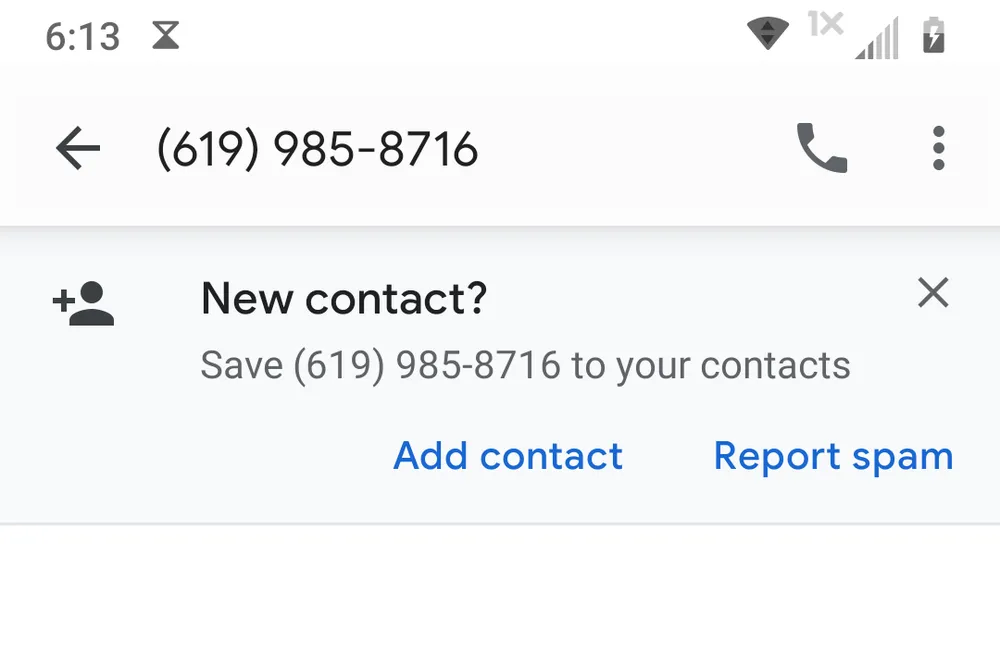Tap the back arrow in the header

(x=78, y=150)
